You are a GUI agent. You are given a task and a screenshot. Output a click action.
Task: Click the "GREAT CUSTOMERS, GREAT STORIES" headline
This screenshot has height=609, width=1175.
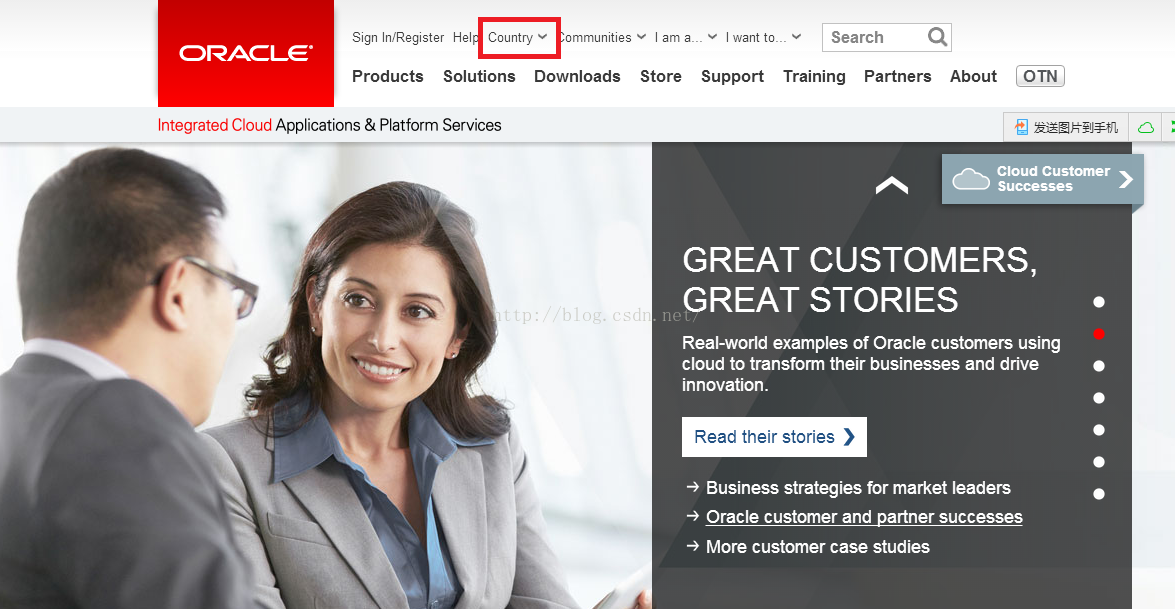[860, 279]
